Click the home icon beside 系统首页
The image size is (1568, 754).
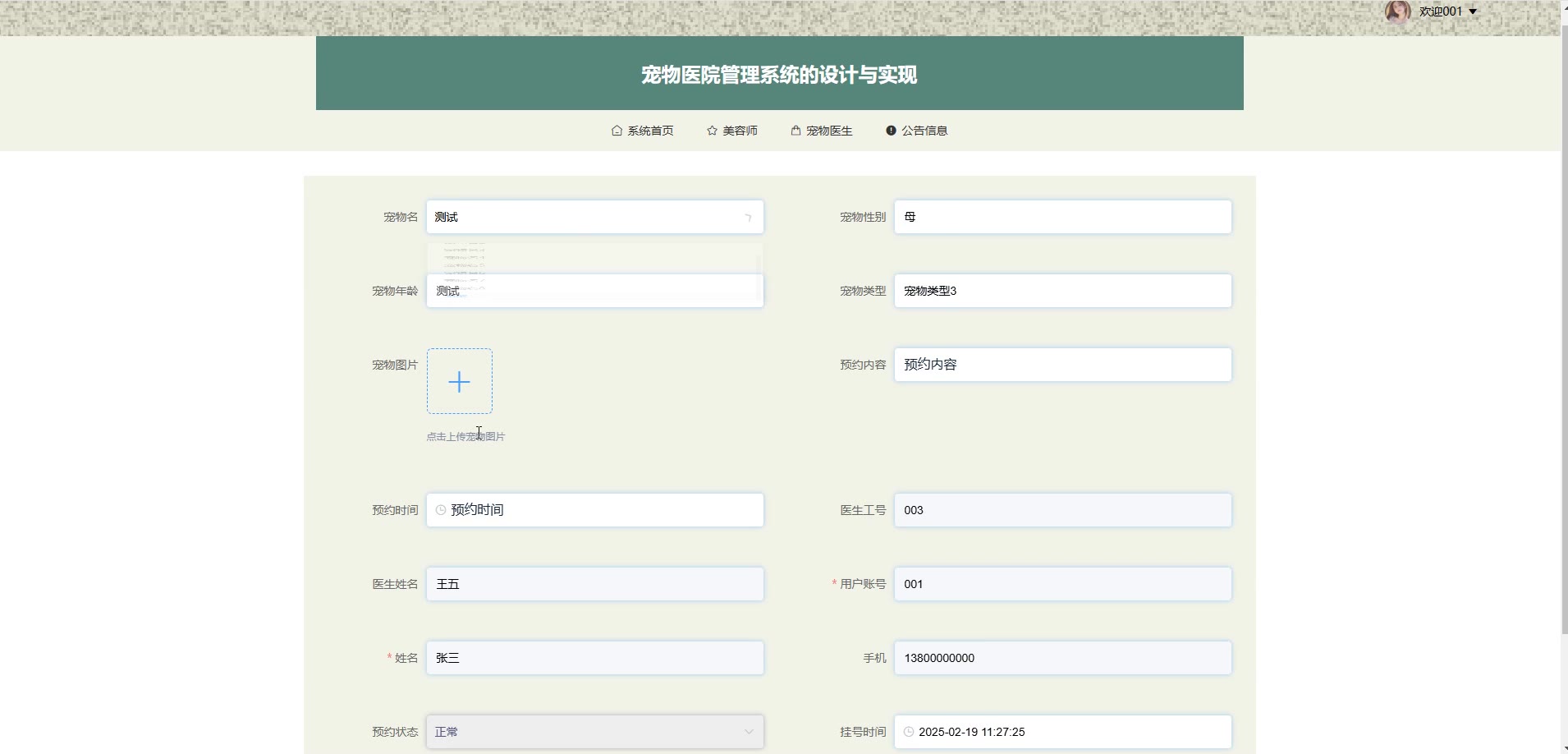(617, 131)
